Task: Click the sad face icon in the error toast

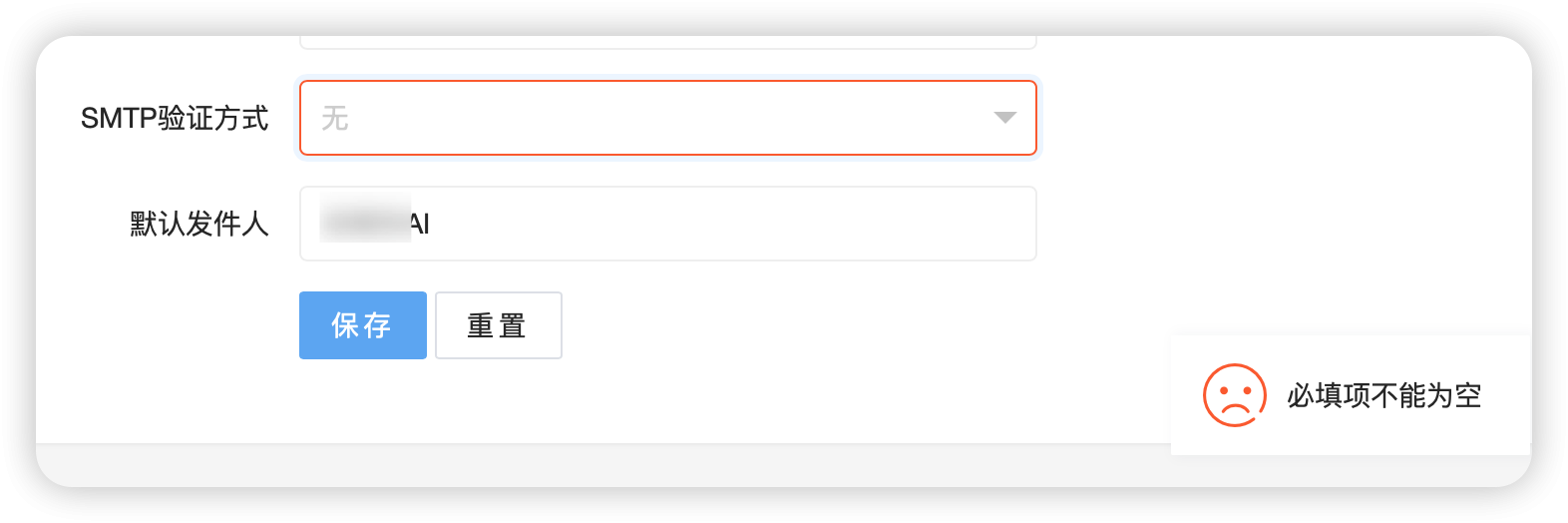Action: point(1235,395)
